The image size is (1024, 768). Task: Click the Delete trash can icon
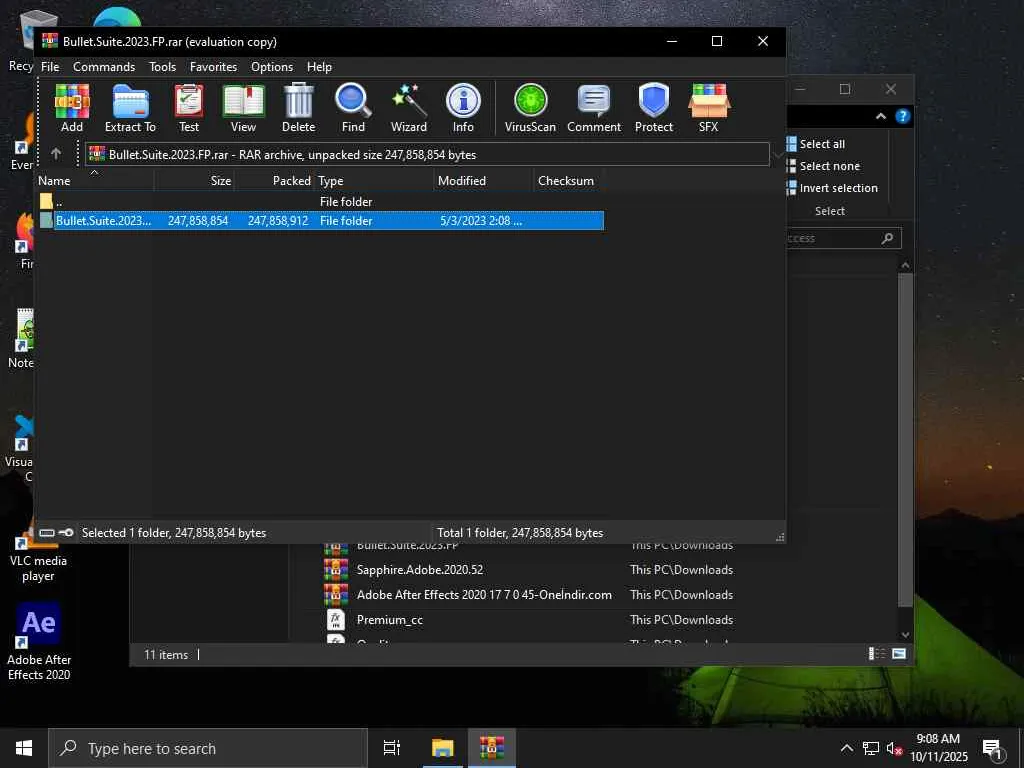point(298,108)
